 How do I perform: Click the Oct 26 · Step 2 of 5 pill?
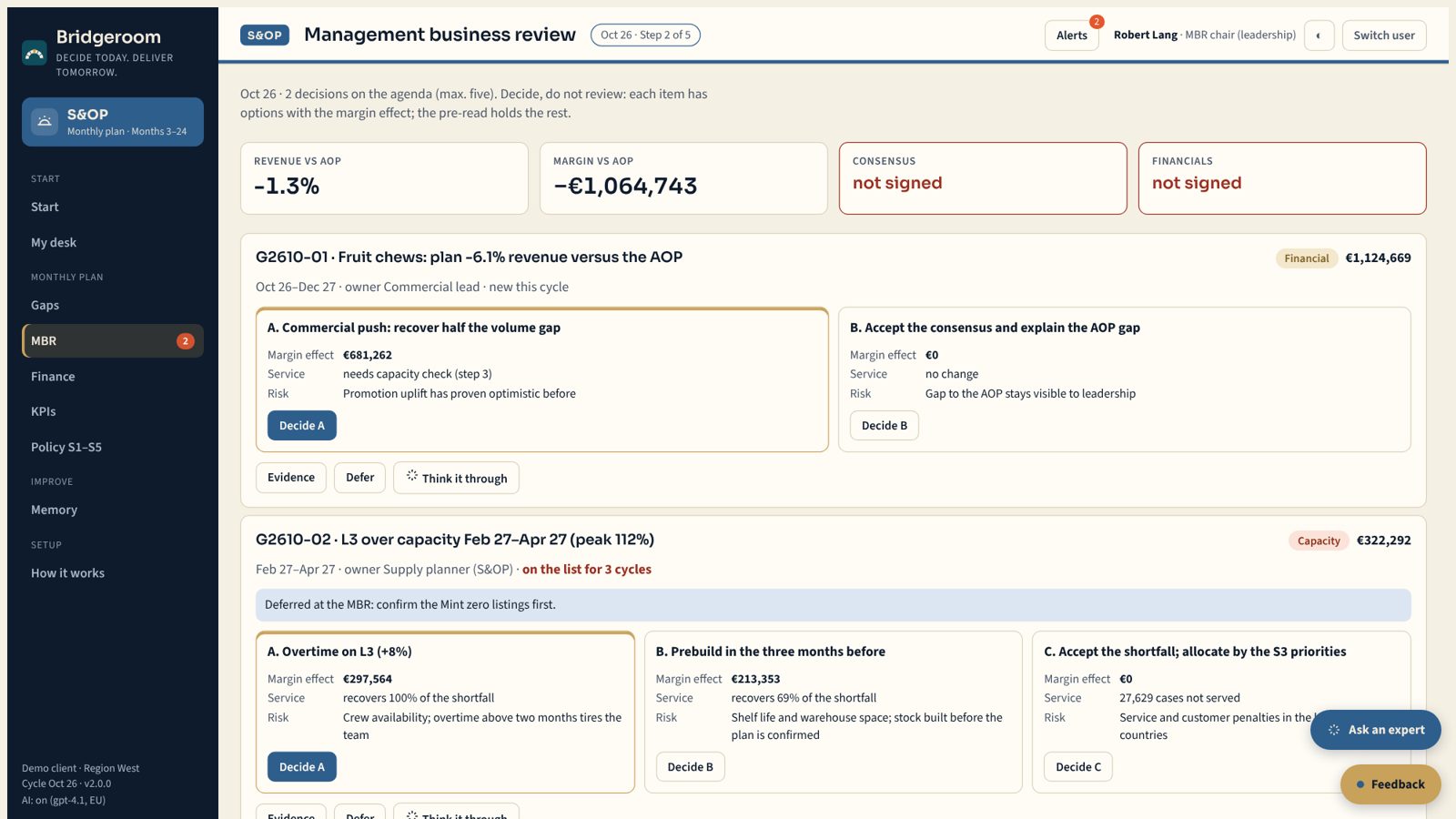tap(645, 35)
